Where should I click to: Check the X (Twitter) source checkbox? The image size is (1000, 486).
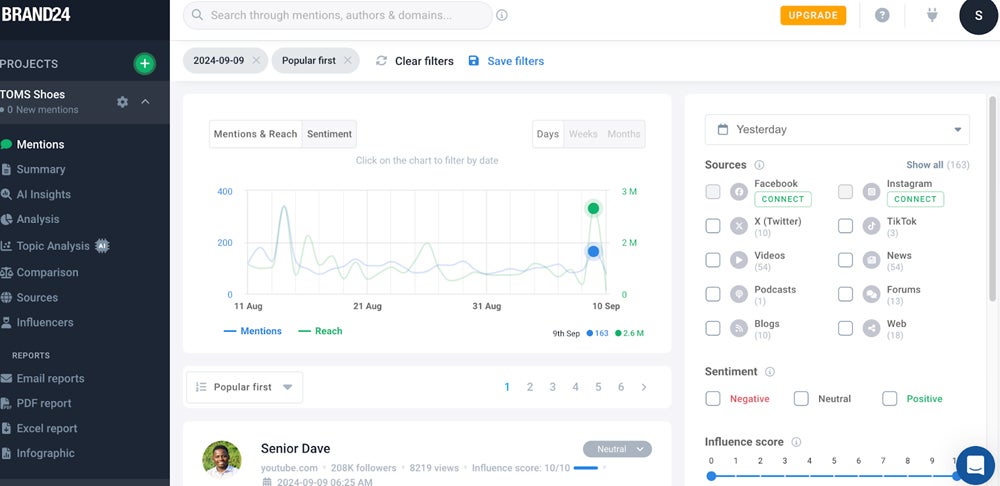tap(712, 226)
